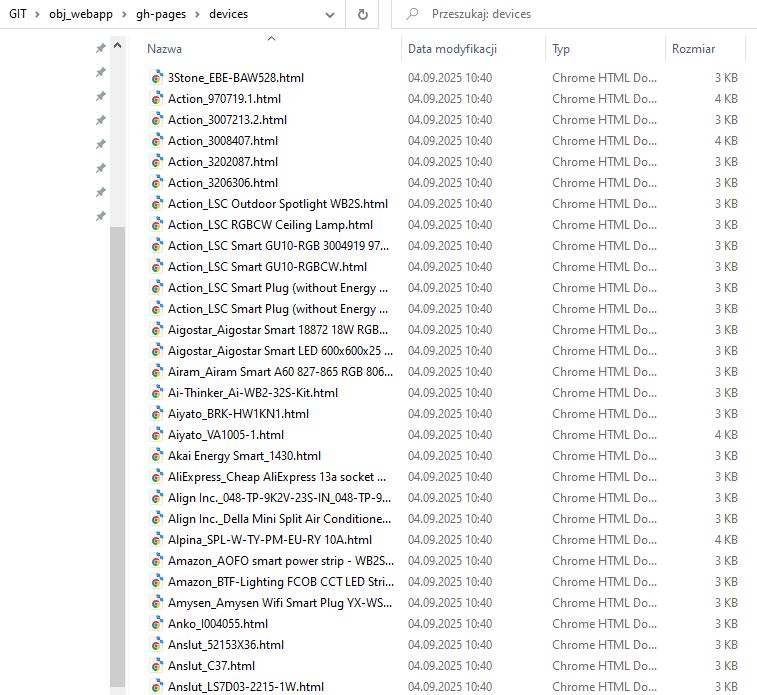
Task: Select file Amazon_BTF-Lighting FCOB CCT LED Stri...
Action: pyautogui.click(x=280, y=582)
